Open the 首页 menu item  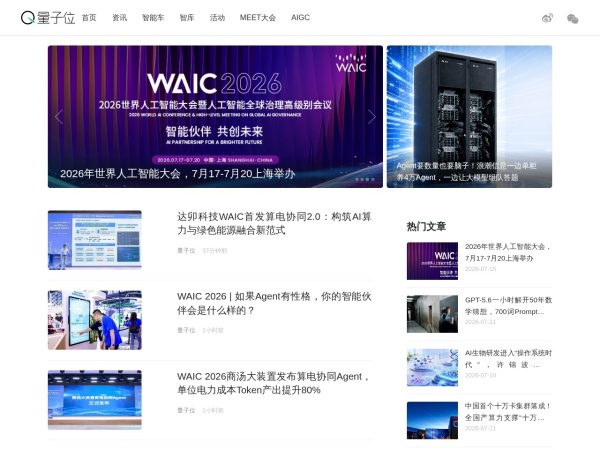pos(89,18)
